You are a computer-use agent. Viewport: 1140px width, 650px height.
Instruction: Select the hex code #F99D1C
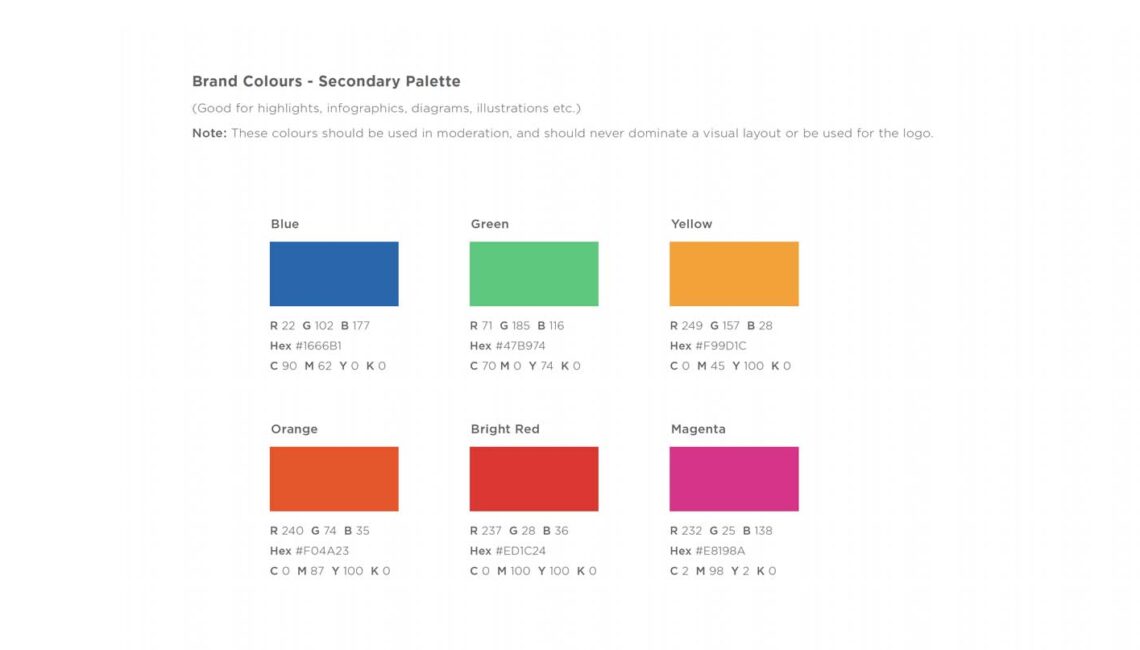pyautogui.click(x=720, y=346)
